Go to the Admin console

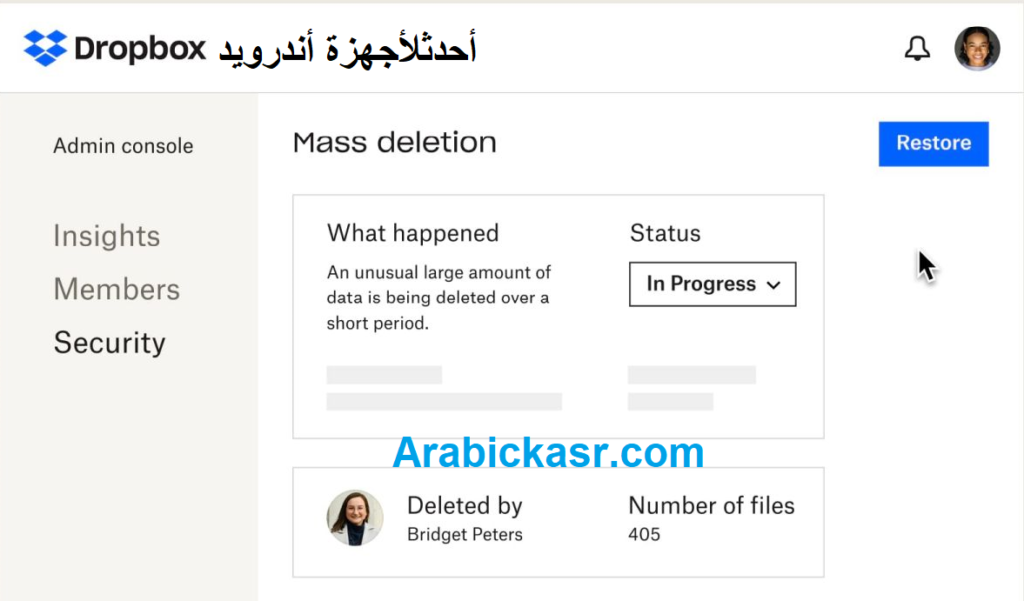pyautogui.click(x=123, y=145)
